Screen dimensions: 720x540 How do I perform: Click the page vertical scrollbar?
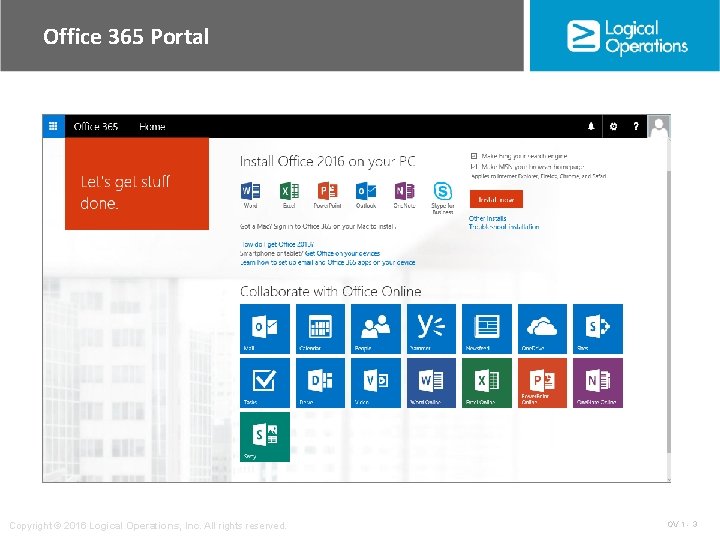point(669,310)
